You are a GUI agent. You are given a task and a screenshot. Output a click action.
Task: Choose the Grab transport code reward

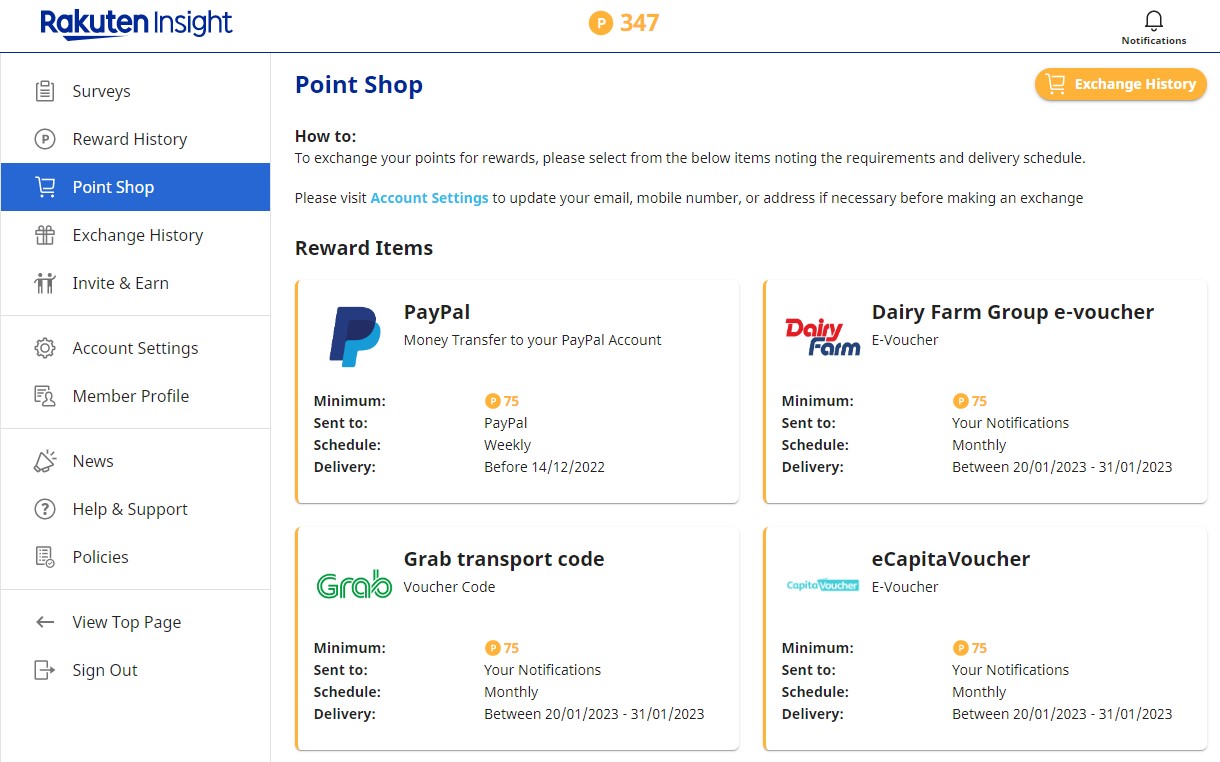517,638
